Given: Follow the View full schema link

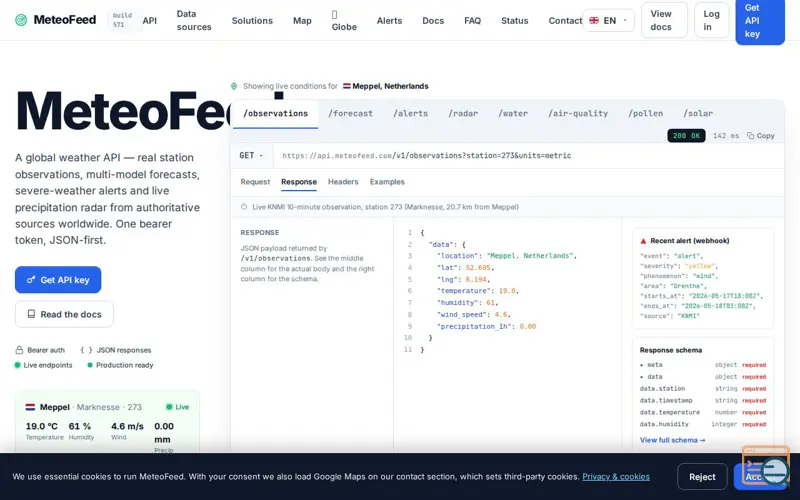Looking at the screenshot, I should click(672, 440).
